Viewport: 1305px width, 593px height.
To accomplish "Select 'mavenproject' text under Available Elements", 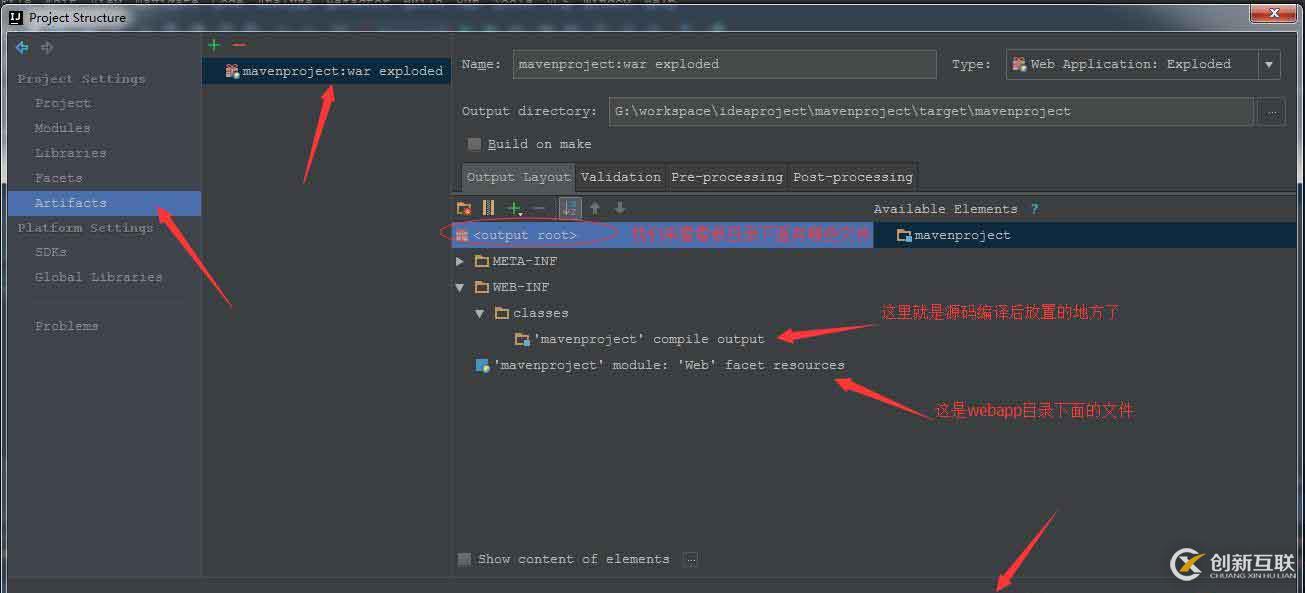I will pos(963,235).
